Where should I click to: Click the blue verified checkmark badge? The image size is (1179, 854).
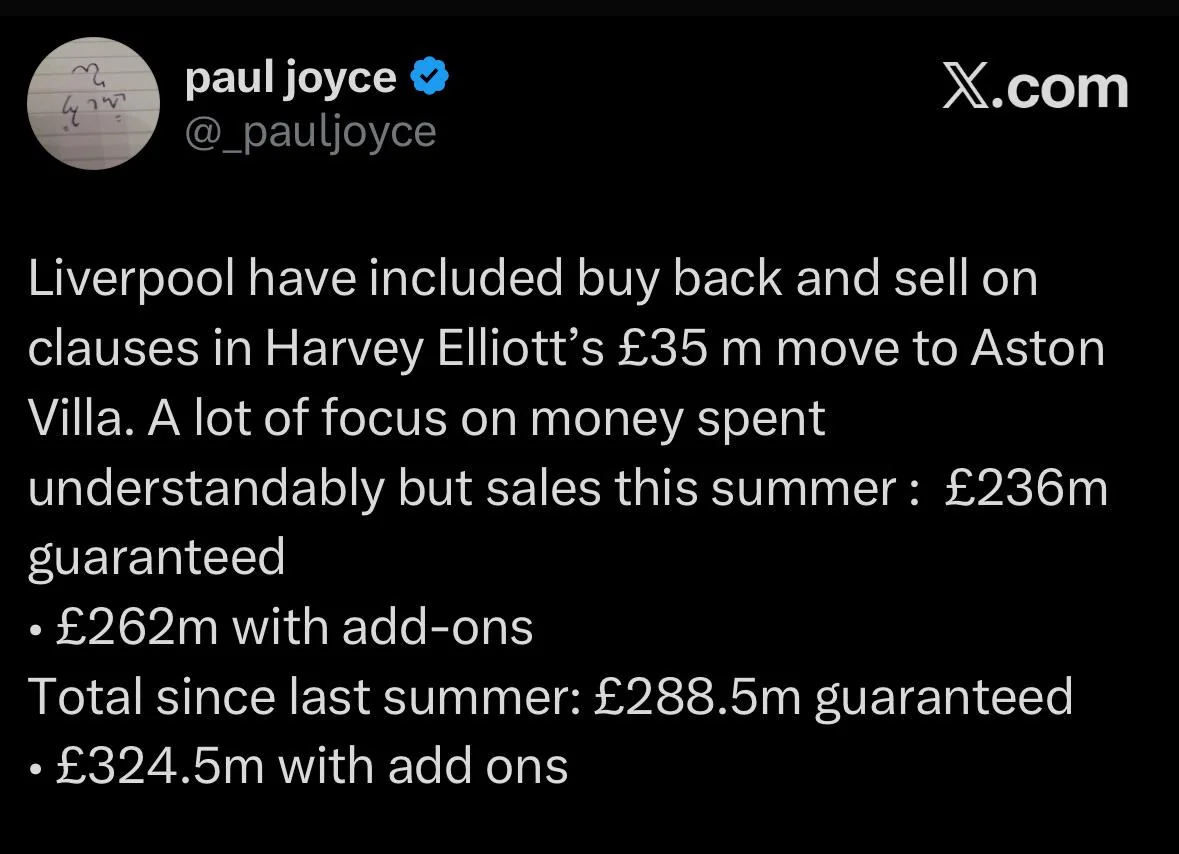(429, 76)
